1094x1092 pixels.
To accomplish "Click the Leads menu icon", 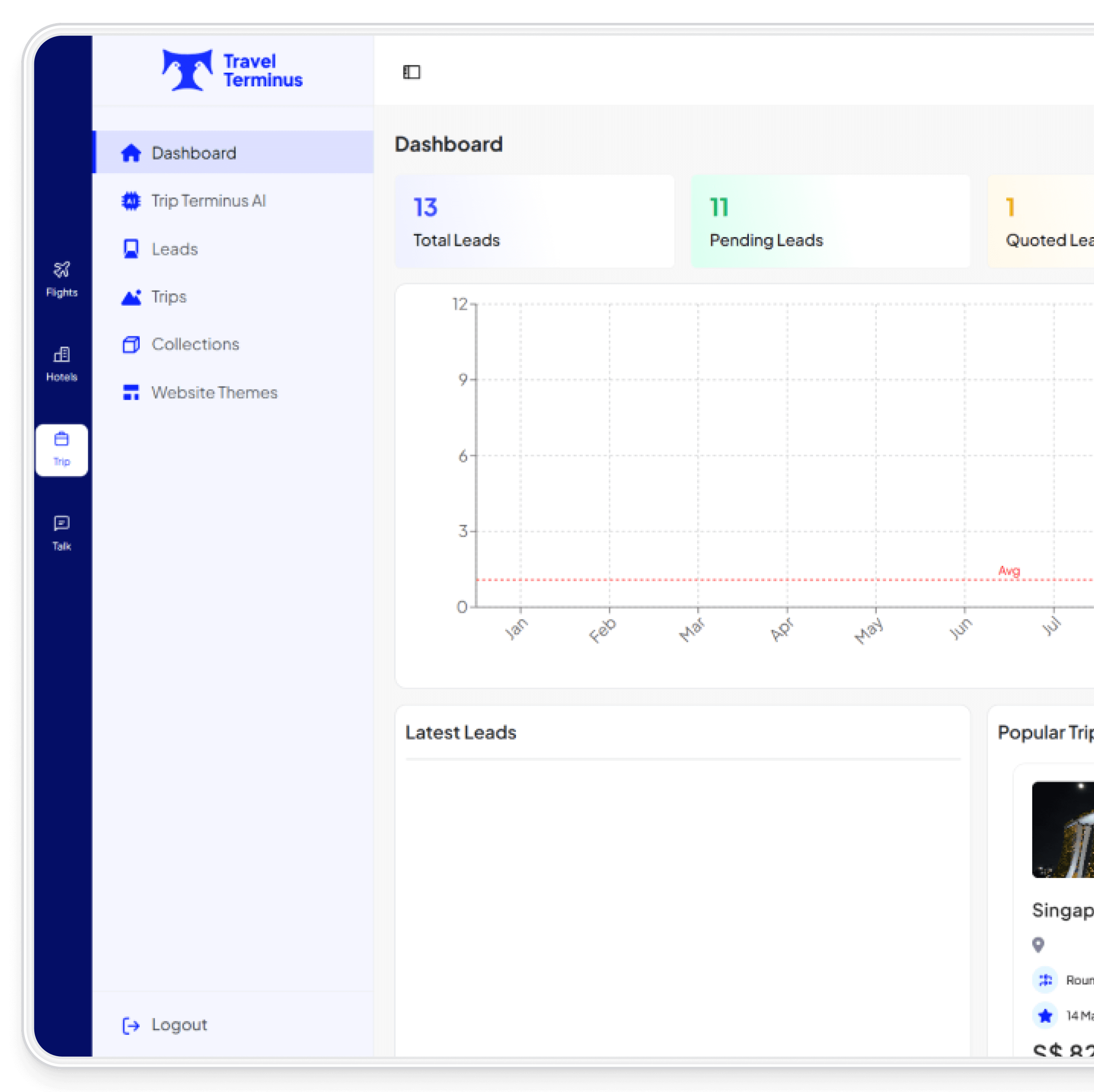I will [131, 249].
